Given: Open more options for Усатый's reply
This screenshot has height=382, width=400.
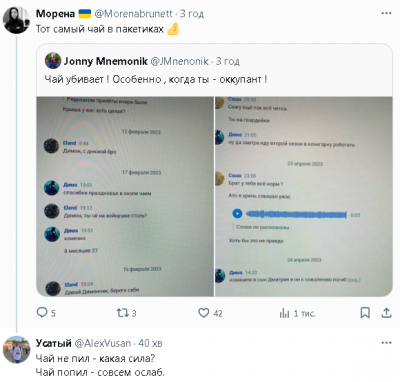Looking at the screenshot, I should (386, 343).
